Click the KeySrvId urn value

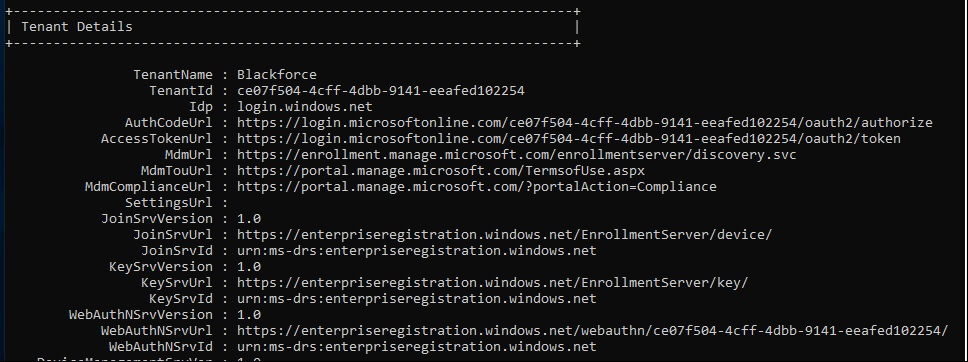pos(417,299)
